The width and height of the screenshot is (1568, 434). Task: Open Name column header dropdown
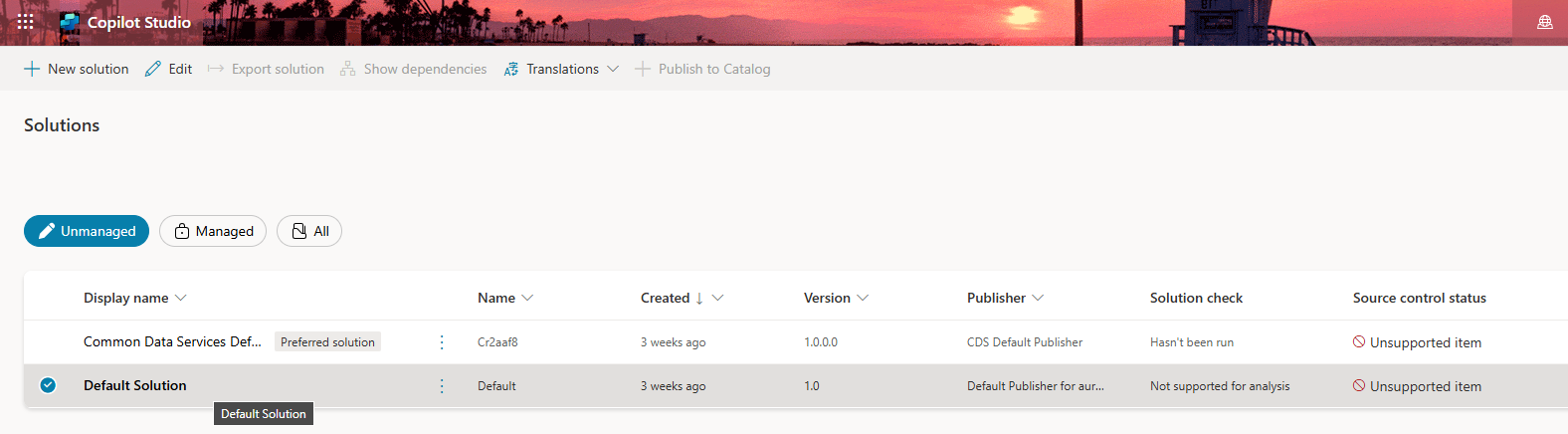pos(527,298)
